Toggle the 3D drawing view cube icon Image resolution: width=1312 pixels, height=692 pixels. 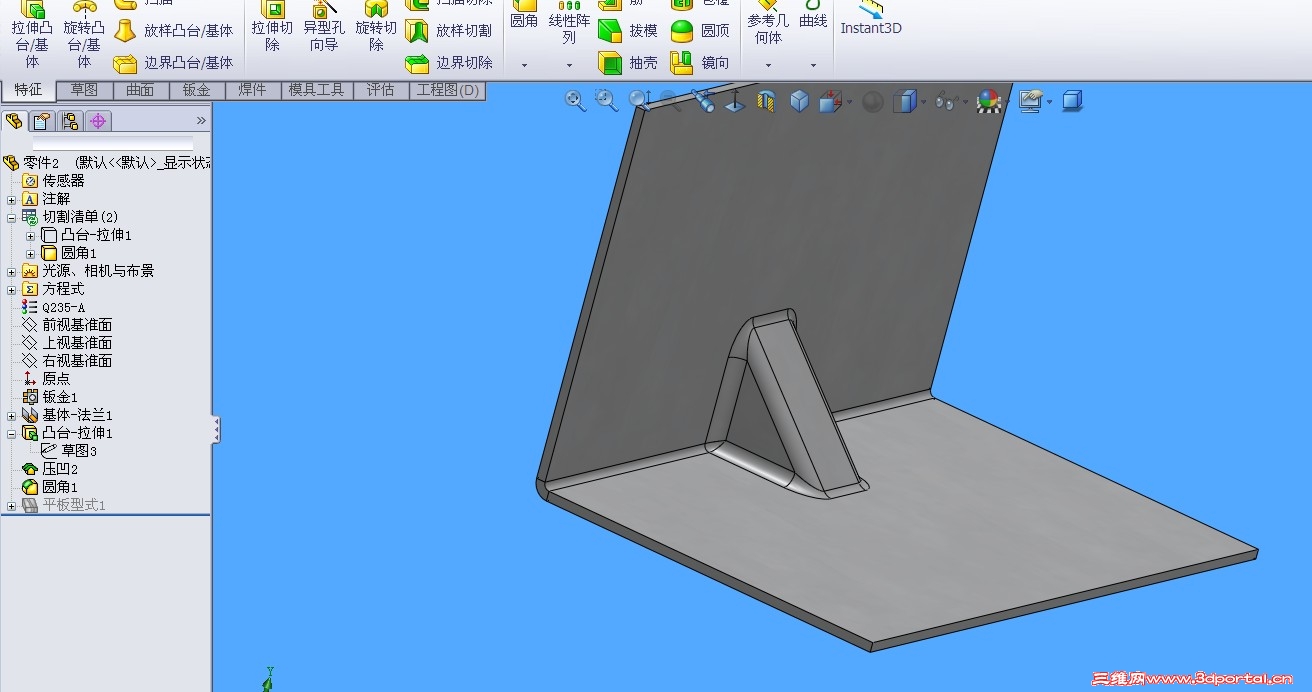[x=1072, y=101]
